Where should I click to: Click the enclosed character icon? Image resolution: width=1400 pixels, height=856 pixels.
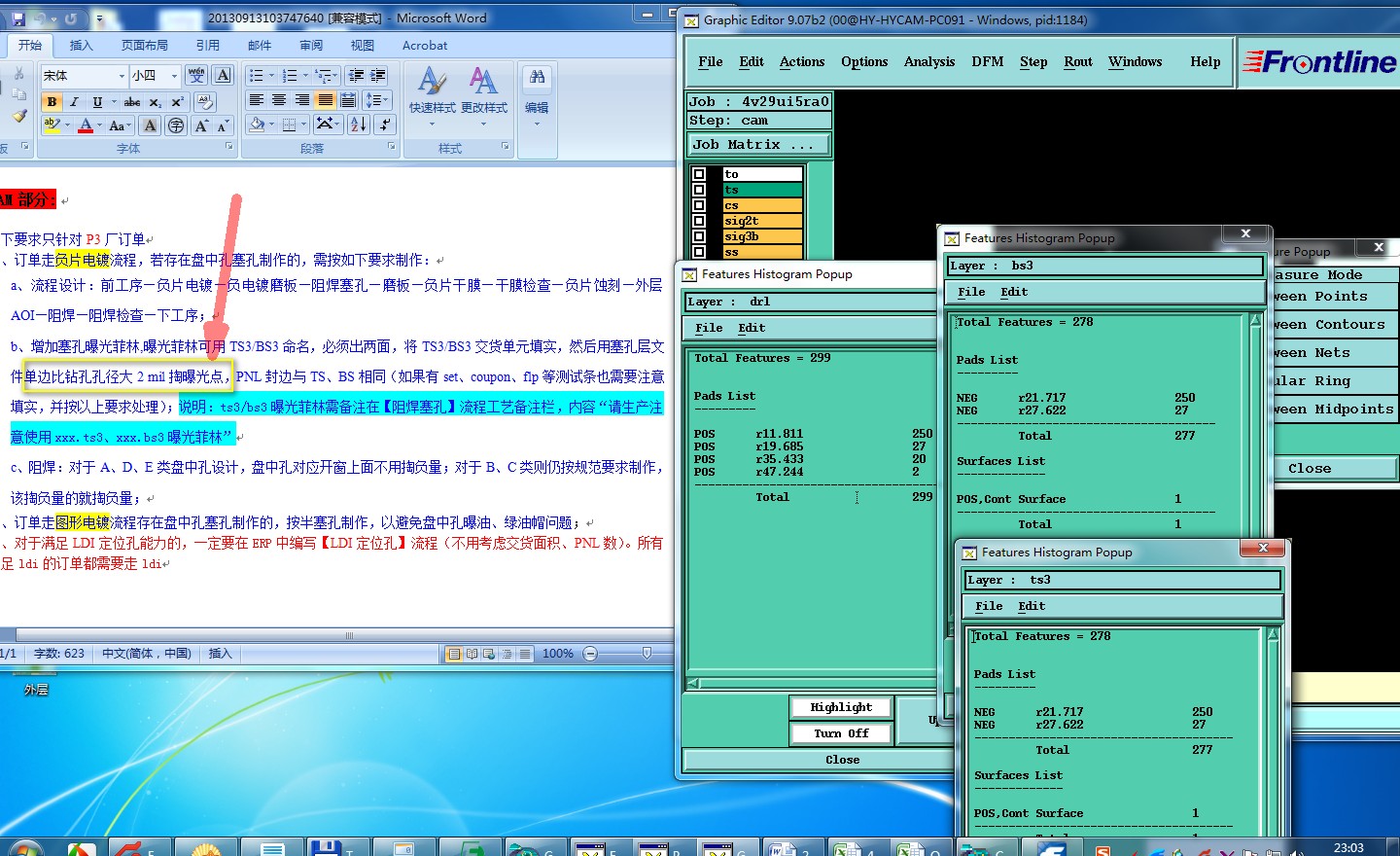tap(176, 125)
